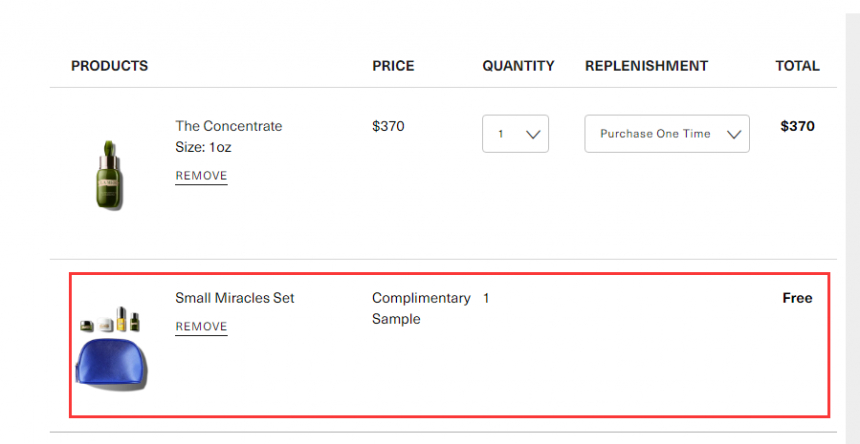Click the Free total label
Viewport: 860px width, 444px height.
(x=797, y=298)
